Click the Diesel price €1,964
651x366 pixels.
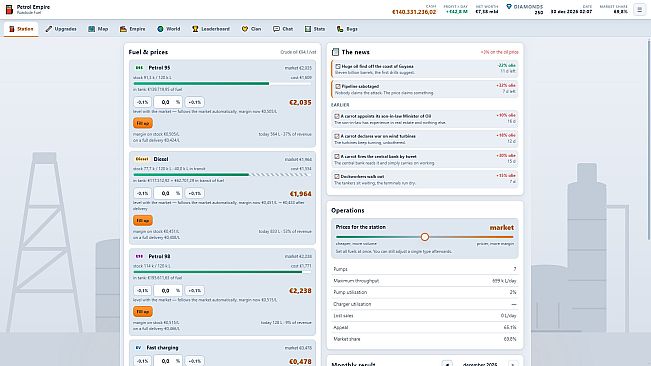pyautogui.click(x=300, y=194)
